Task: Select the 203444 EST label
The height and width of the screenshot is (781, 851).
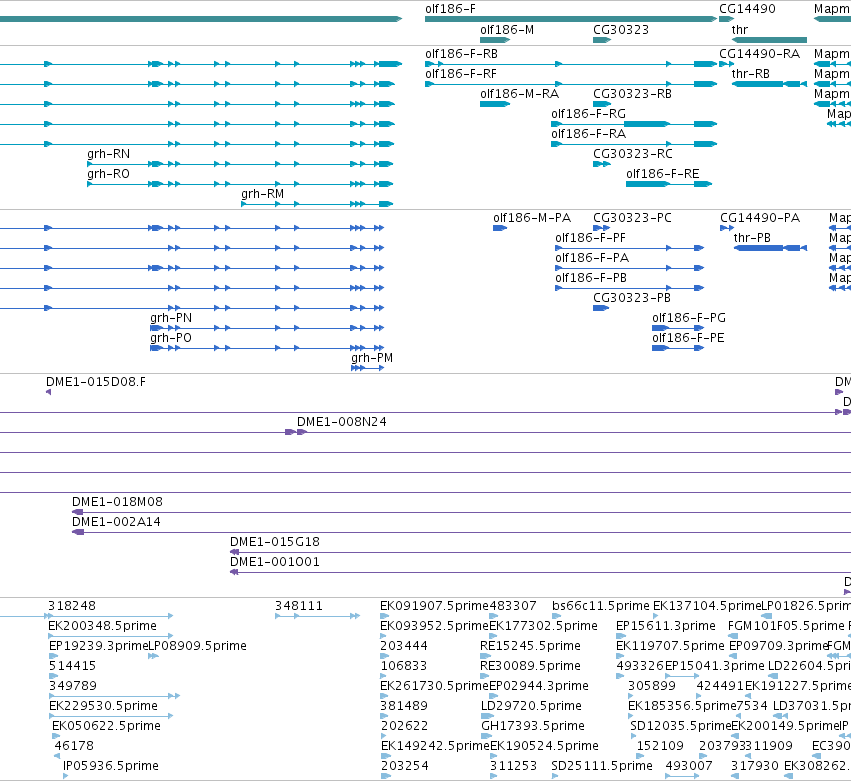Action: (x=404, y=646)
